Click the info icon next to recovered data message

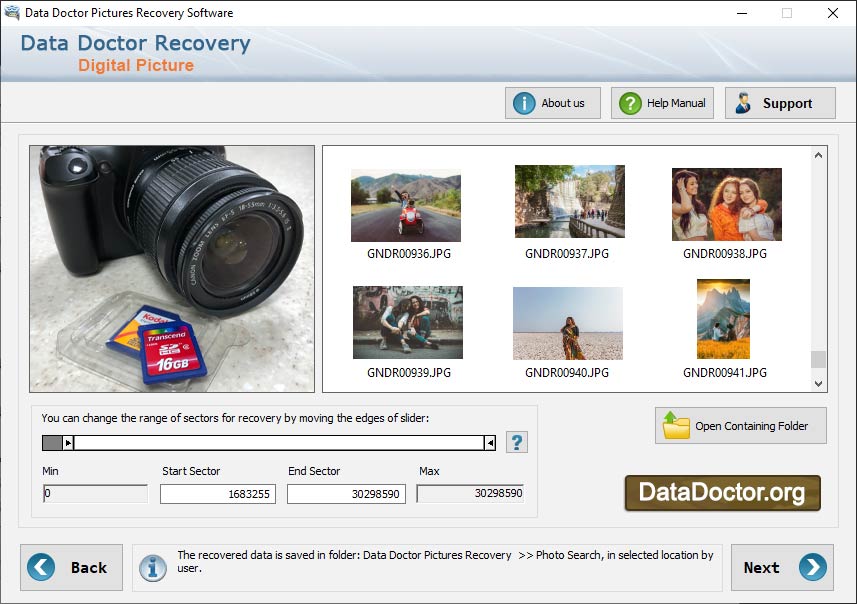pyautogui.click(x=152, y=567)
